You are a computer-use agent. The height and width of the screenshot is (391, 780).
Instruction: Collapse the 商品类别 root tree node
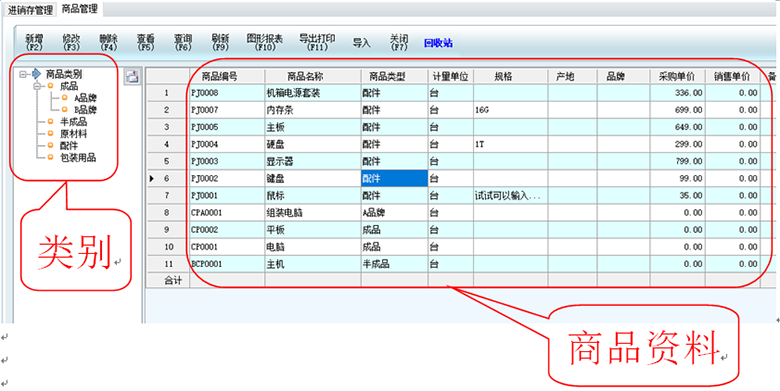(23, 75)
